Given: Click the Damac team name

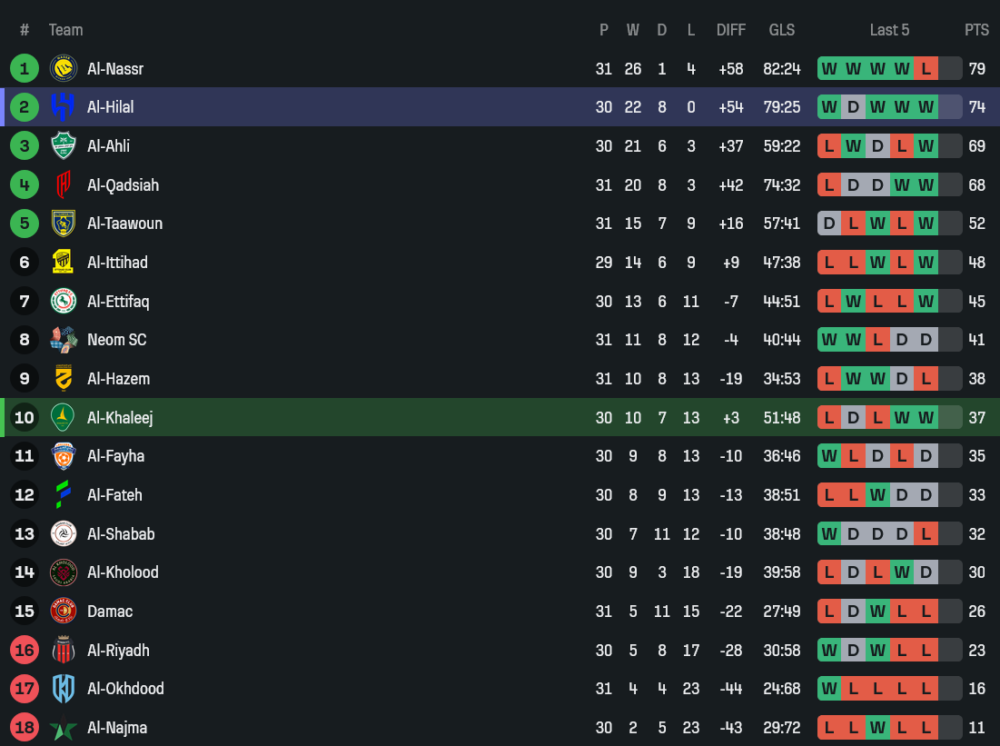Looking at the screenshot, I should tap(110, 611).
